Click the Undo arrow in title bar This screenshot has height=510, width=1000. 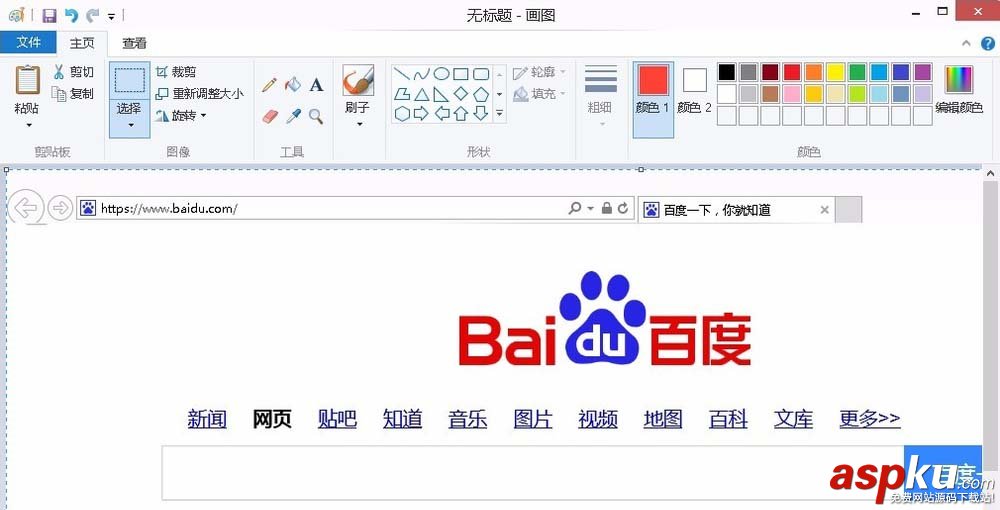pos(71,15)
